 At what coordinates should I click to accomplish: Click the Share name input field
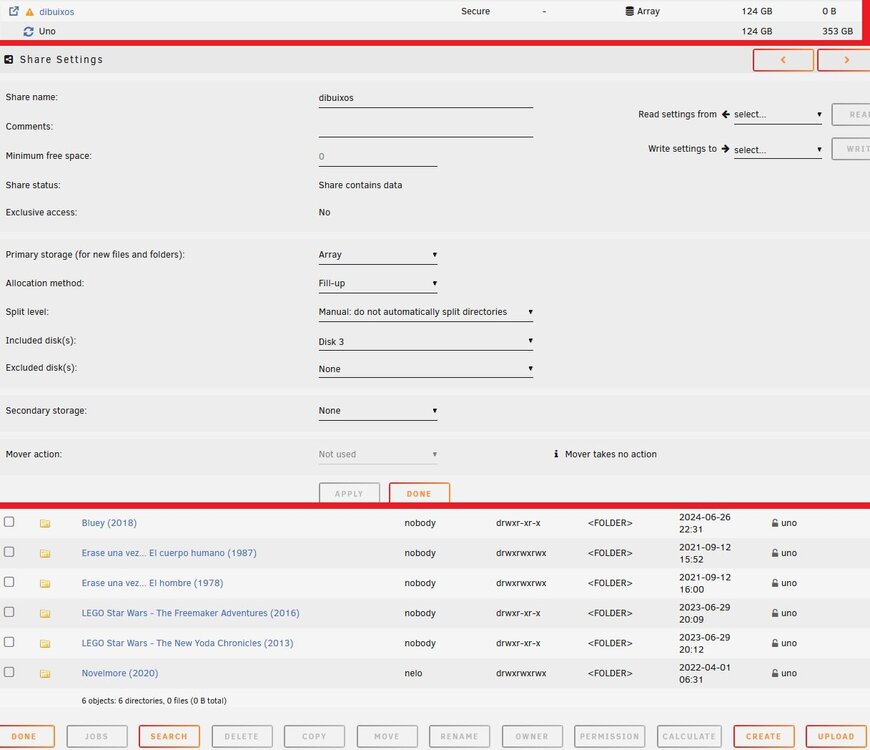pyautogui.click(x=426, y=98)
